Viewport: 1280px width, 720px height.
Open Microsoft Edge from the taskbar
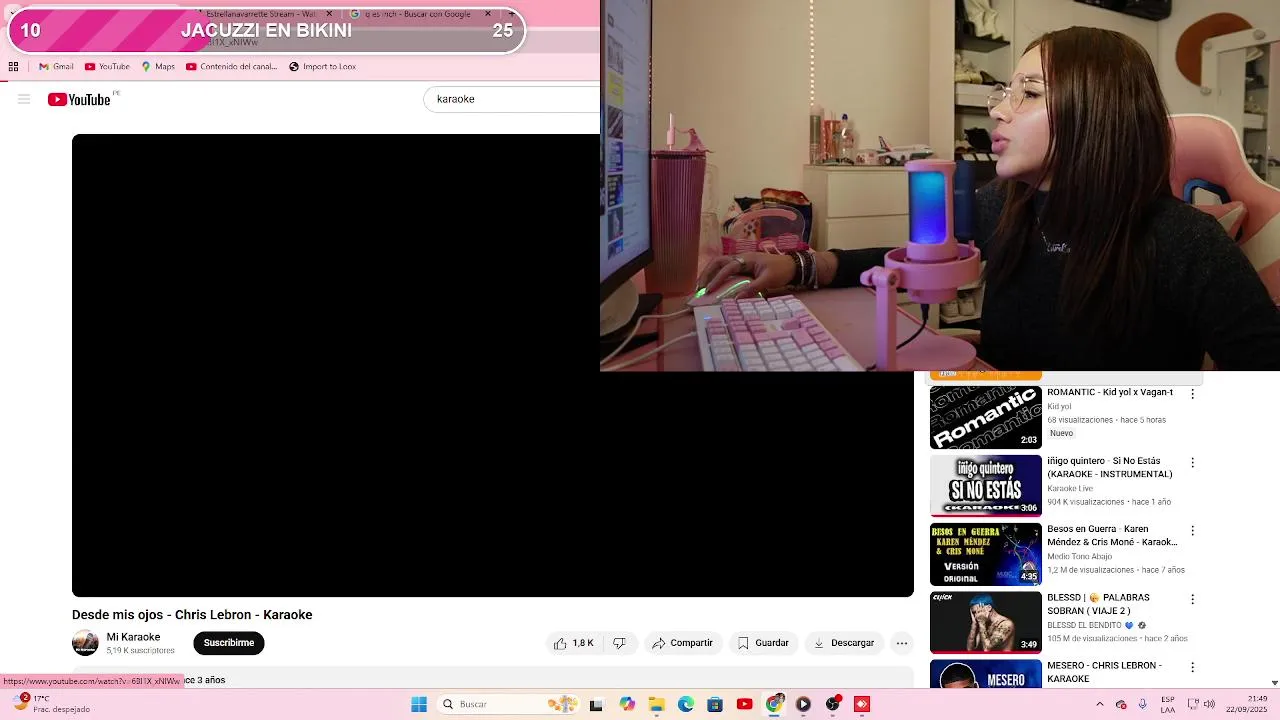pos(686,704)
